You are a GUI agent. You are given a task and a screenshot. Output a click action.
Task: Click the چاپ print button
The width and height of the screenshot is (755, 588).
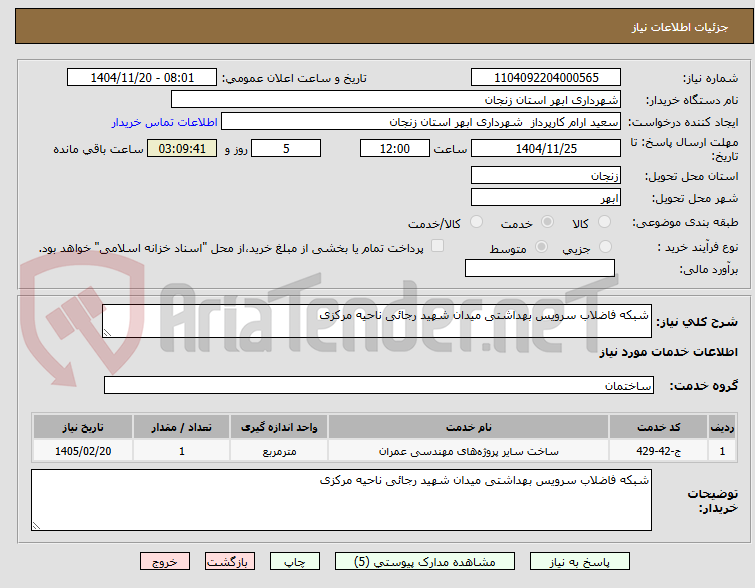295,562
